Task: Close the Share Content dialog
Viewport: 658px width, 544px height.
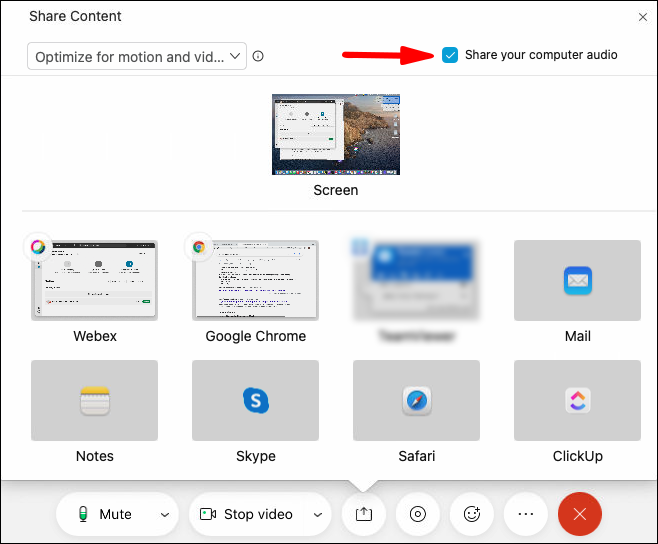Action: click(x=642, y=17)
